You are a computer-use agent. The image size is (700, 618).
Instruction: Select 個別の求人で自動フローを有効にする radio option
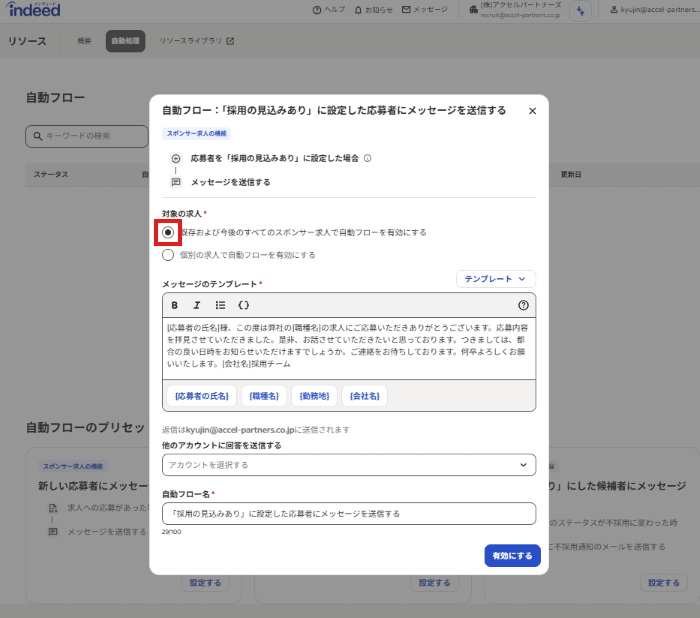point(168,255)
